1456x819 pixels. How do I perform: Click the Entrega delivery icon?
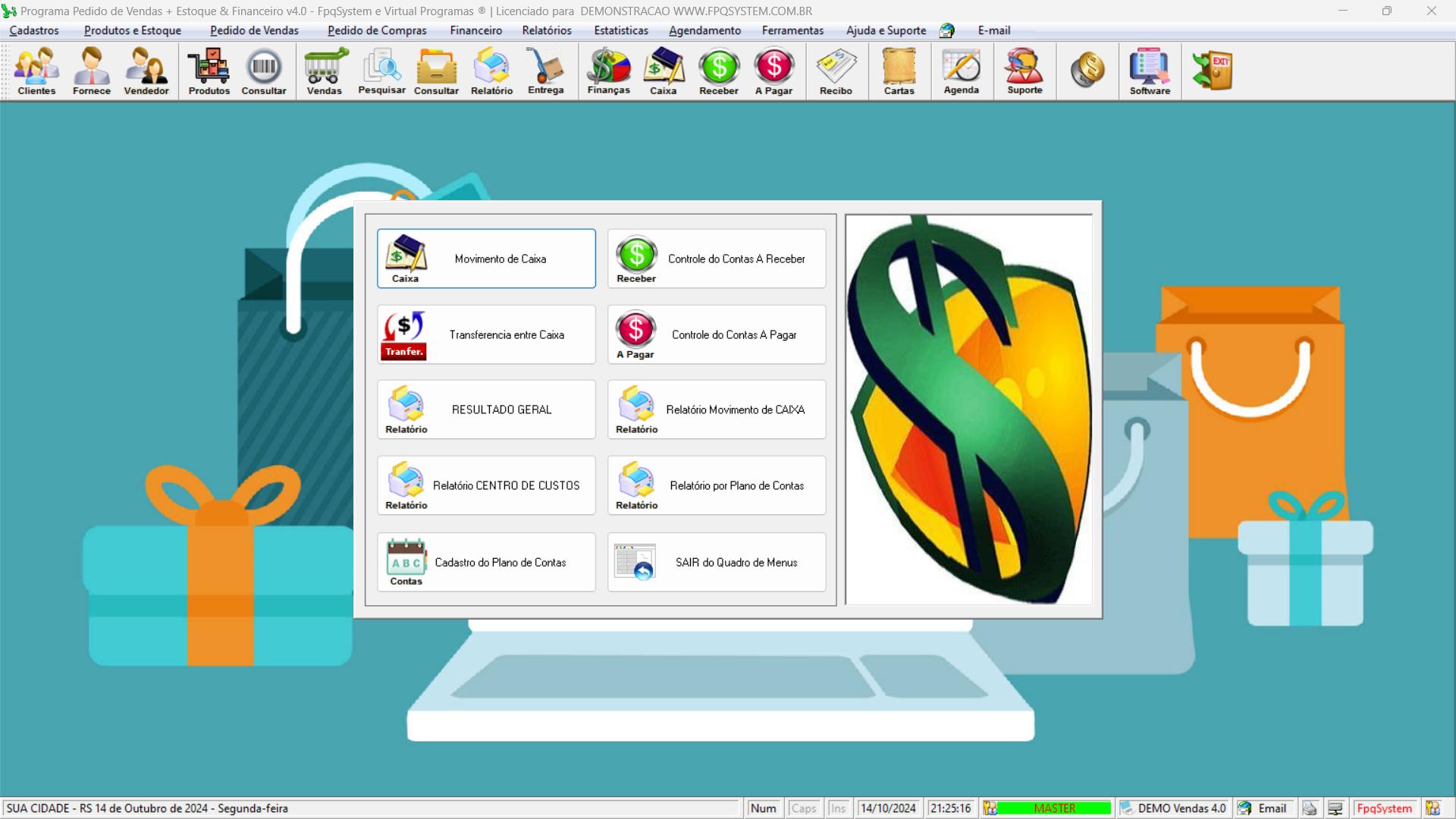(x=545, y=71)
